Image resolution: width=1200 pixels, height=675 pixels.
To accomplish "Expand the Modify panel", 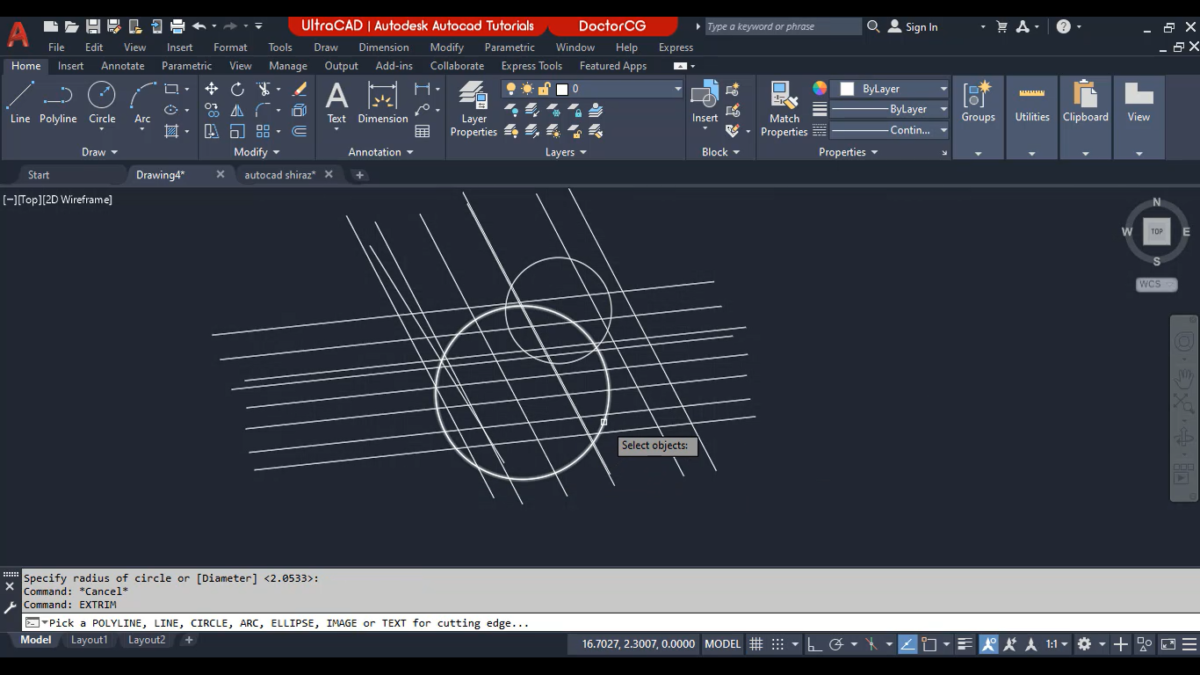I will tap(257, 152).
